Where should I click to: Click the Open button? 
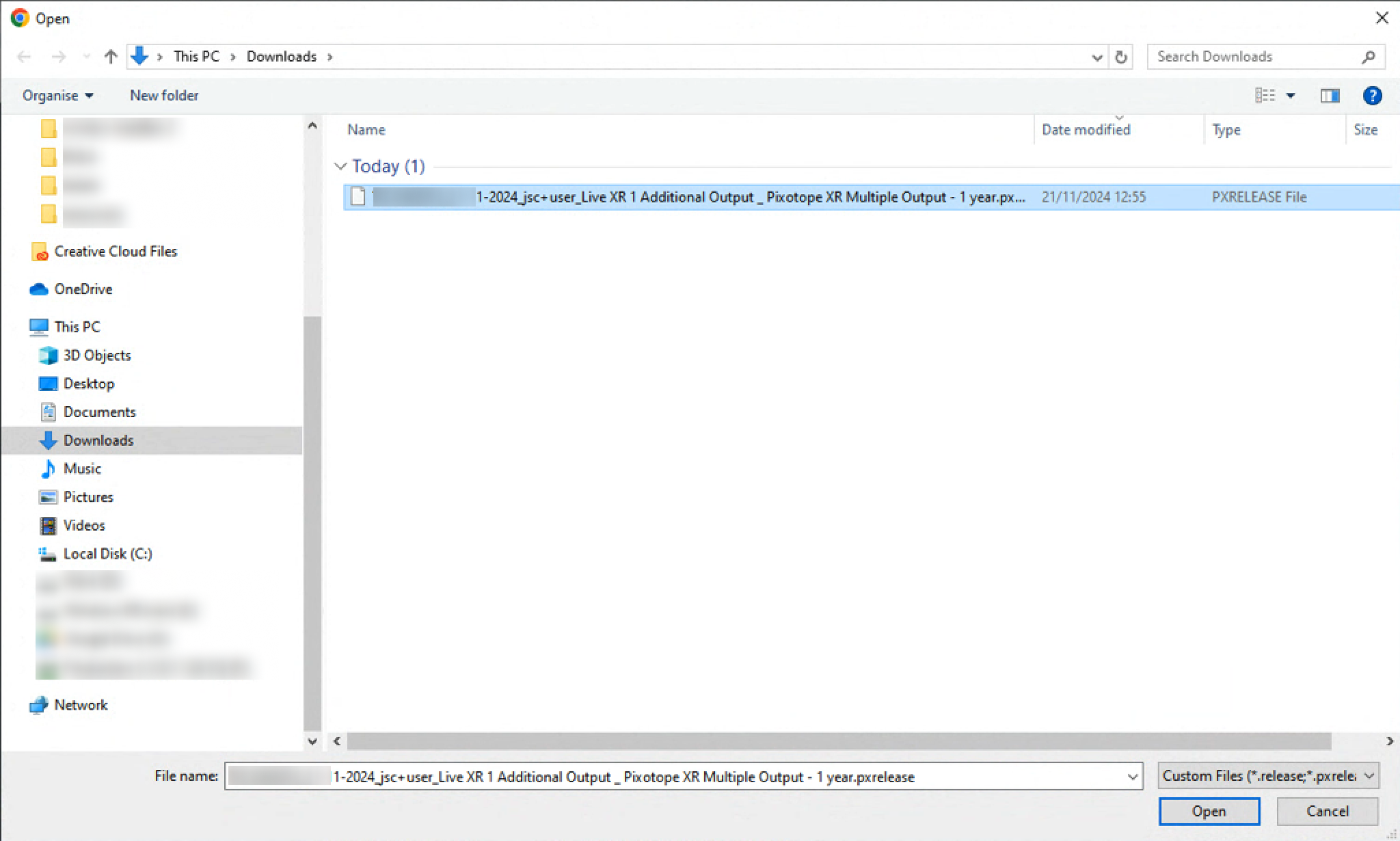pyautogui.click(x=1209, y=812)
